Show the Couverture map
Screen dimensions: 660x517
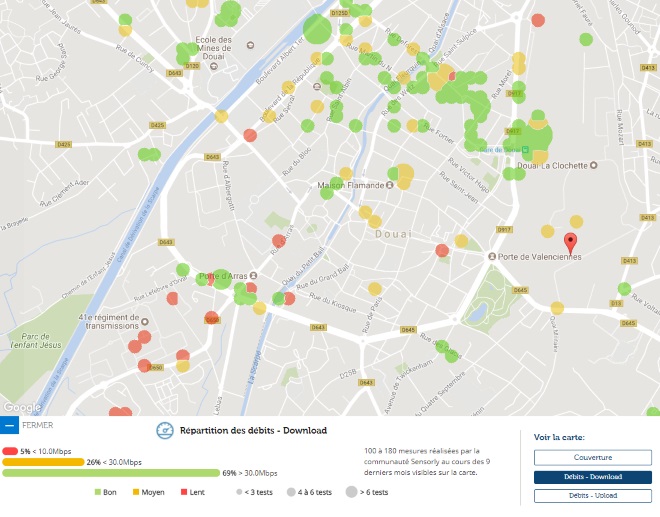[x=593, y=457]
